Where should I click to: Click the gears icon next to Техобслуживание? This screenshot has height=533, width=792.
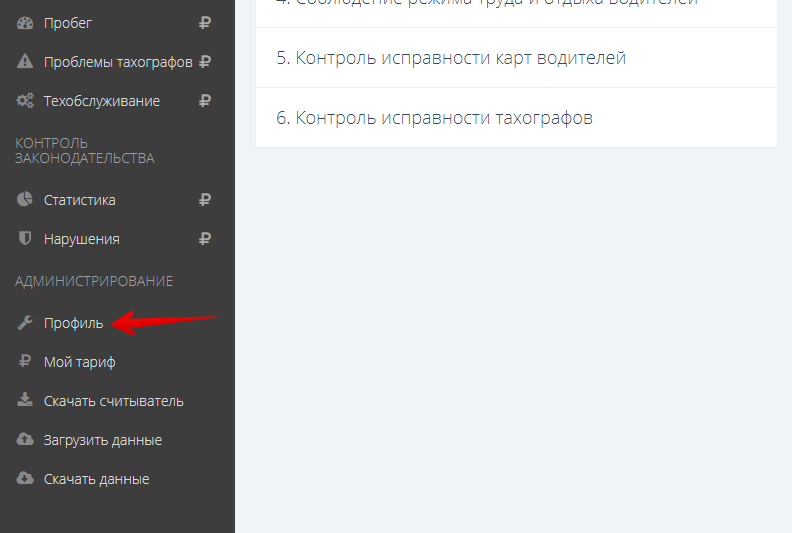(x=25, y=101)
